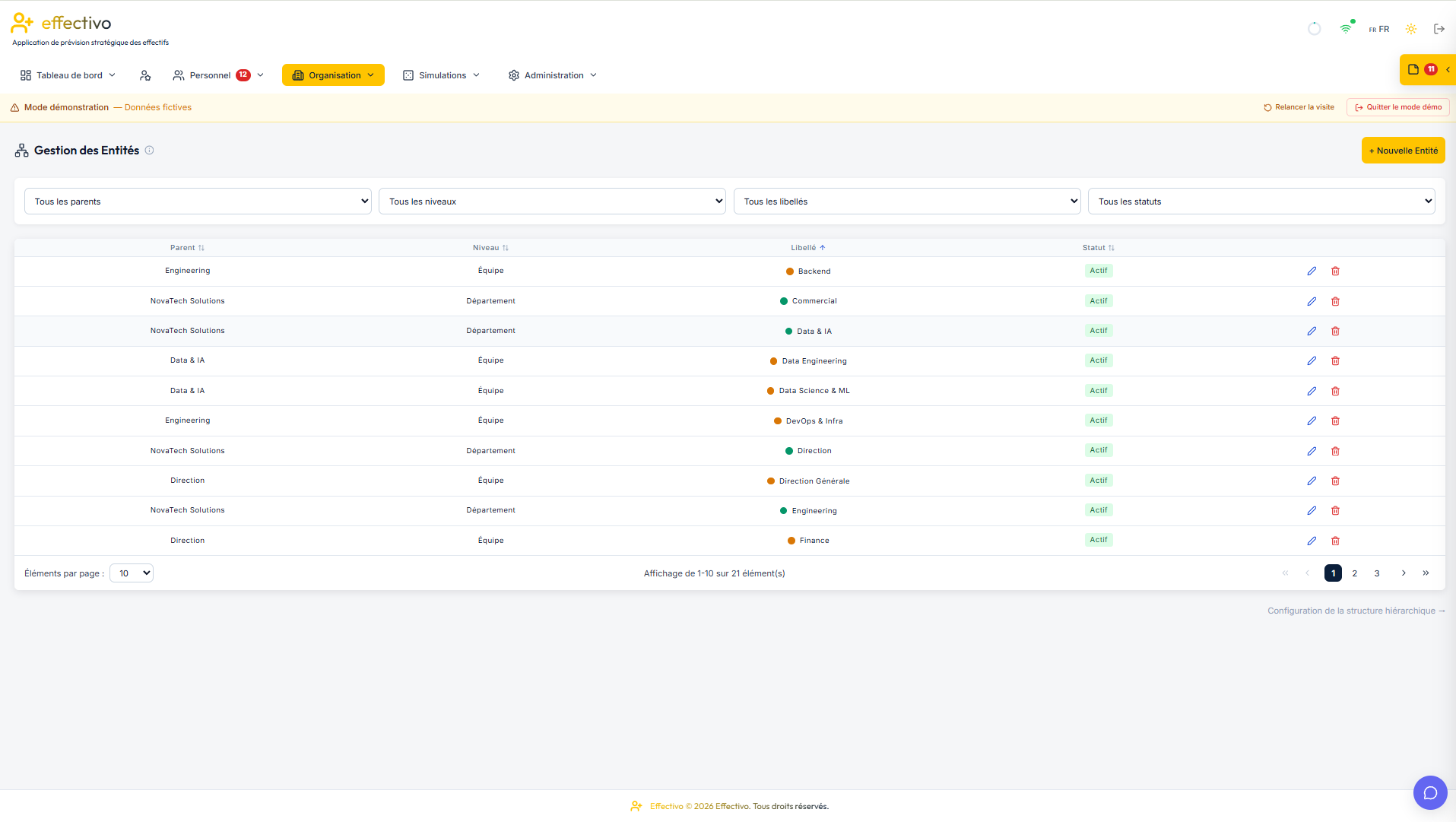
Task: Click the logout icon in header
Action: [1439, 29]
